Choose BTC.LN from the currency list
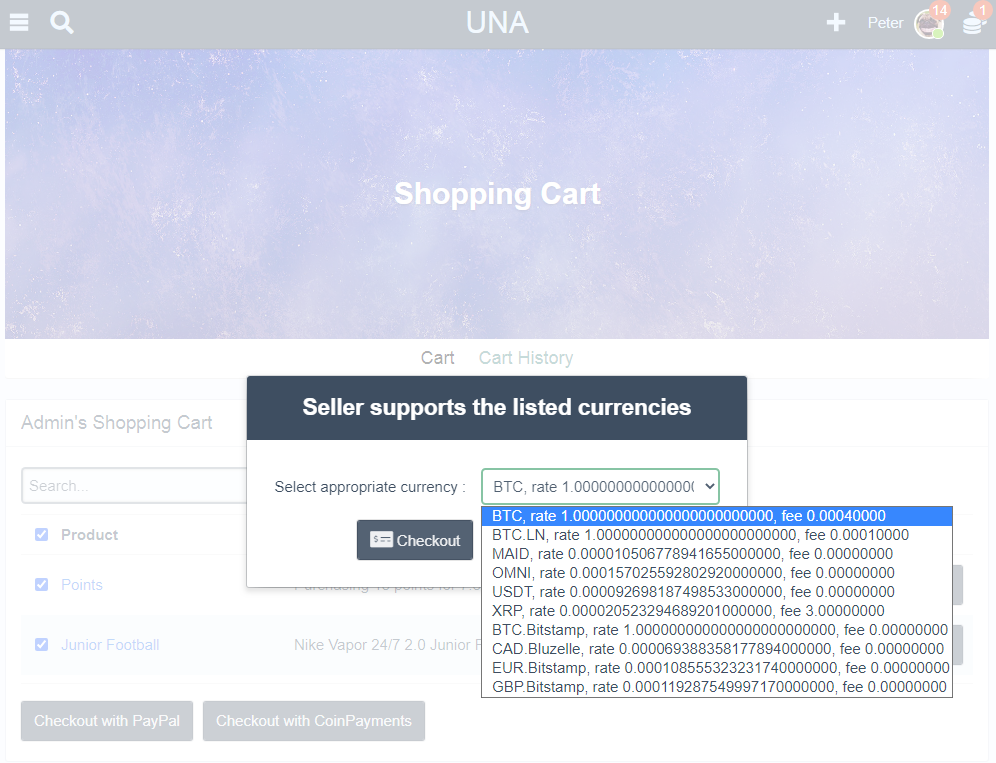This screenshot has width=996, height=763. tap(700, 535)
